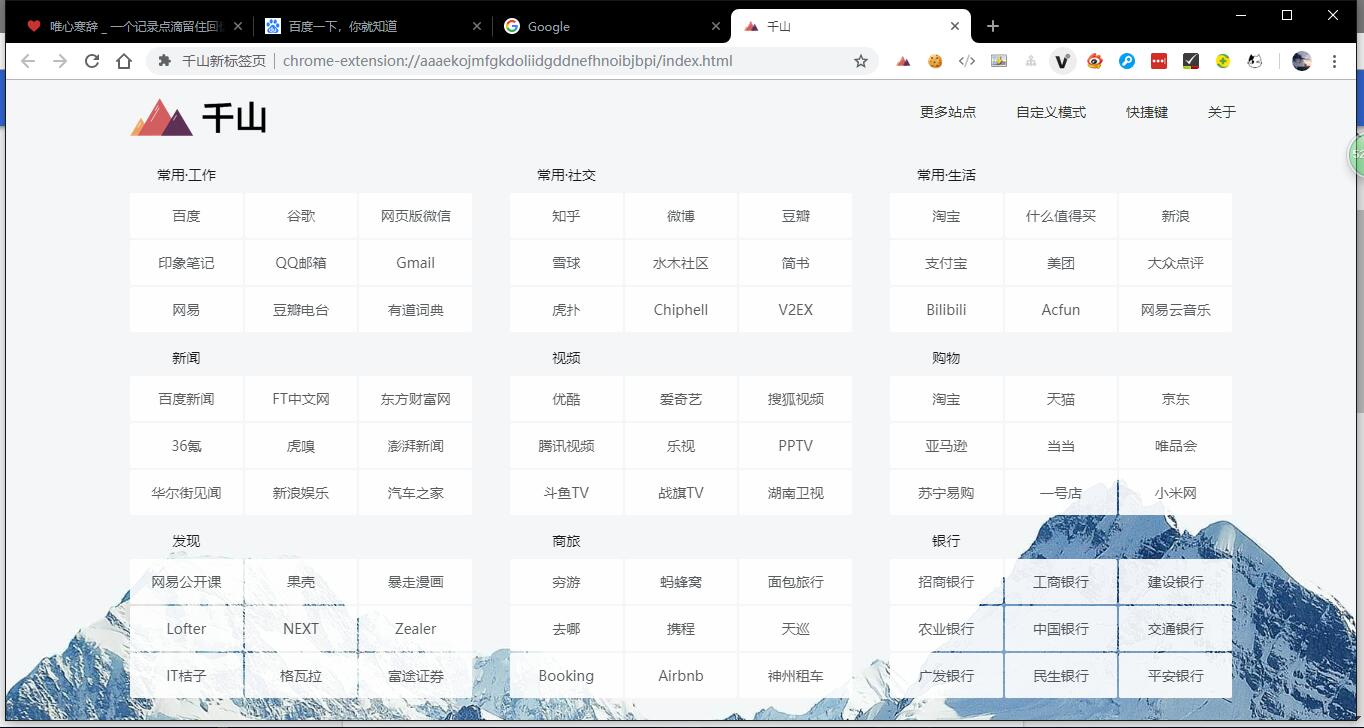Open the 什么值得买 tile
This screenshot has width=1364, height=728.
1061,216
